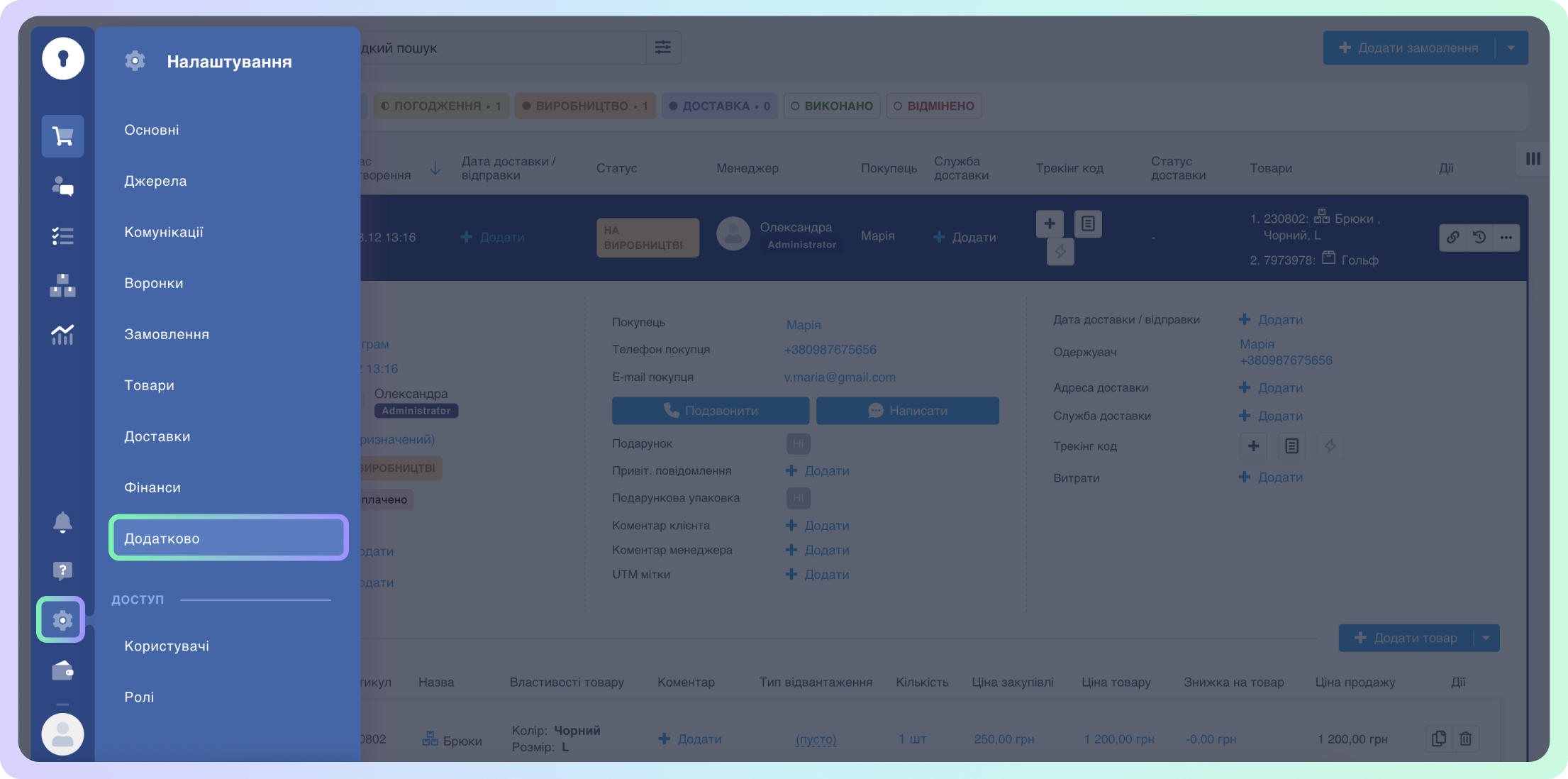This screenshot has height=779, width=1568.
Task: Open the wallet billing sidebar icon
Action: [62, 670]
